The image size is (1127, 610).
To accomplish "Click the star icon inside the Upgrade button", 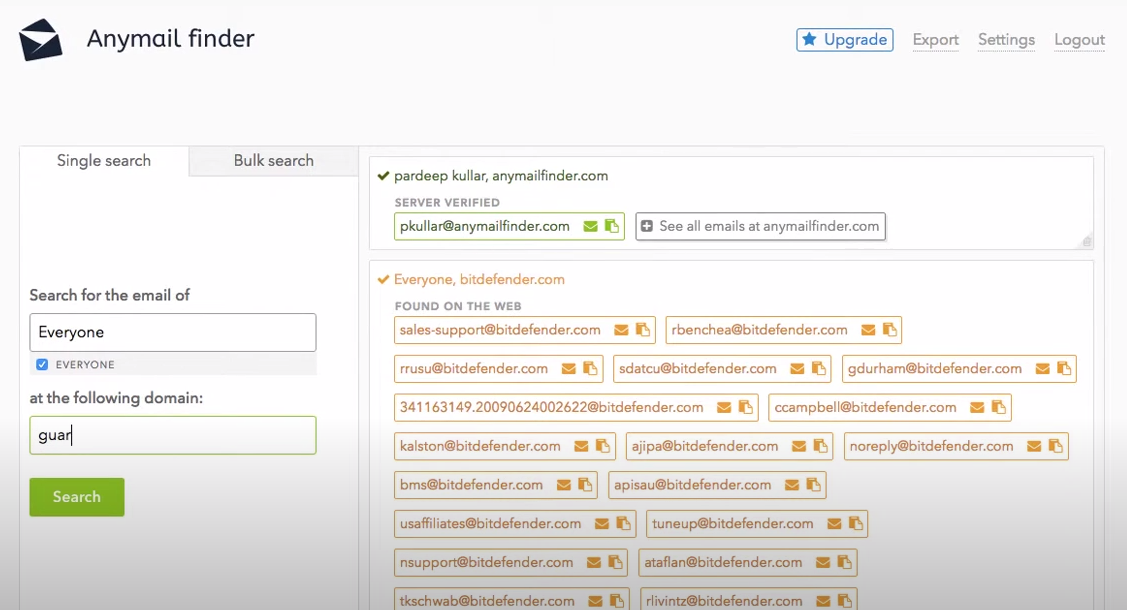I will tap(809, 40).
